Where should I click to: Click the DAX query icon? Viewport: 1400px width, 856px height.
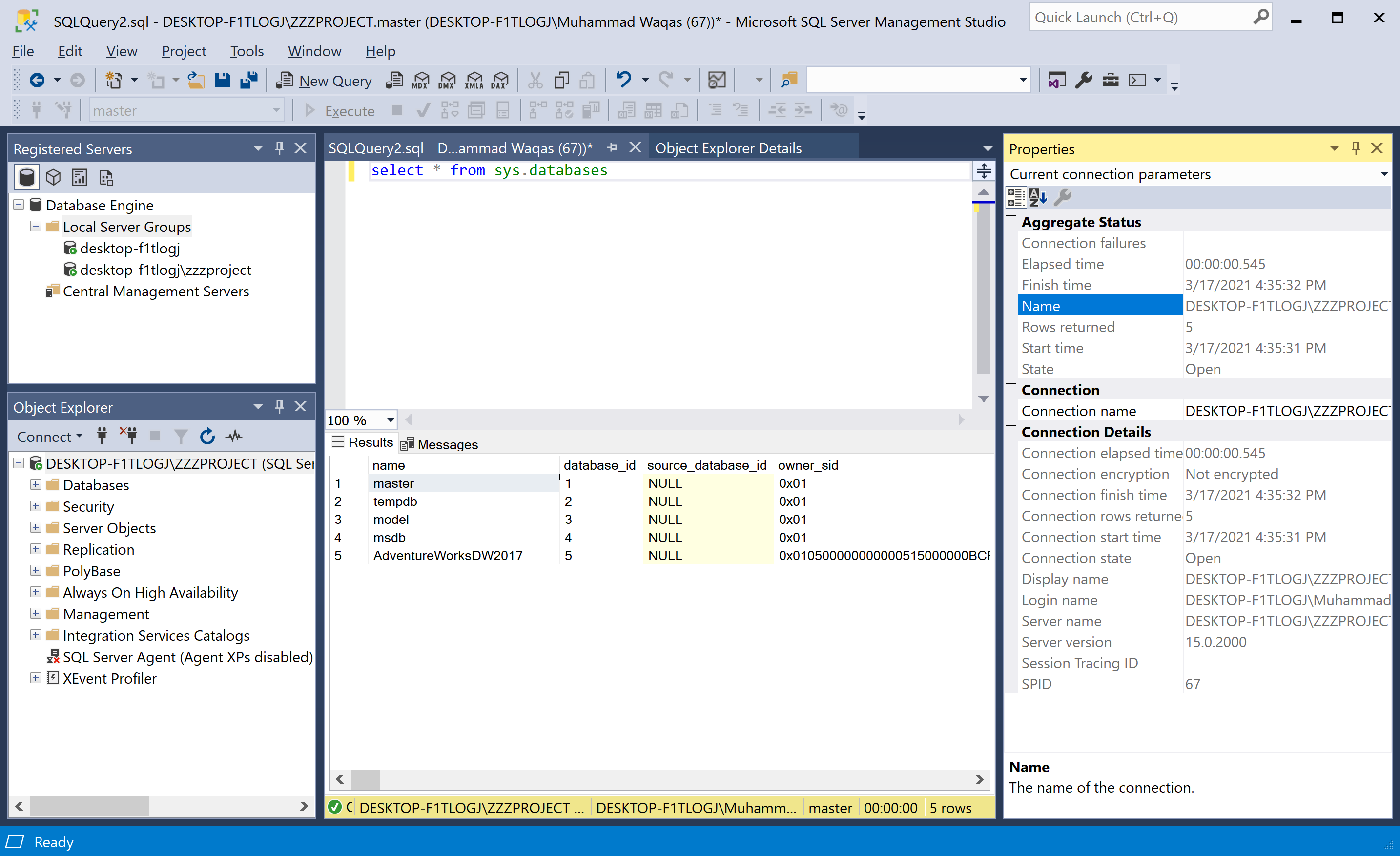point(500,80)
